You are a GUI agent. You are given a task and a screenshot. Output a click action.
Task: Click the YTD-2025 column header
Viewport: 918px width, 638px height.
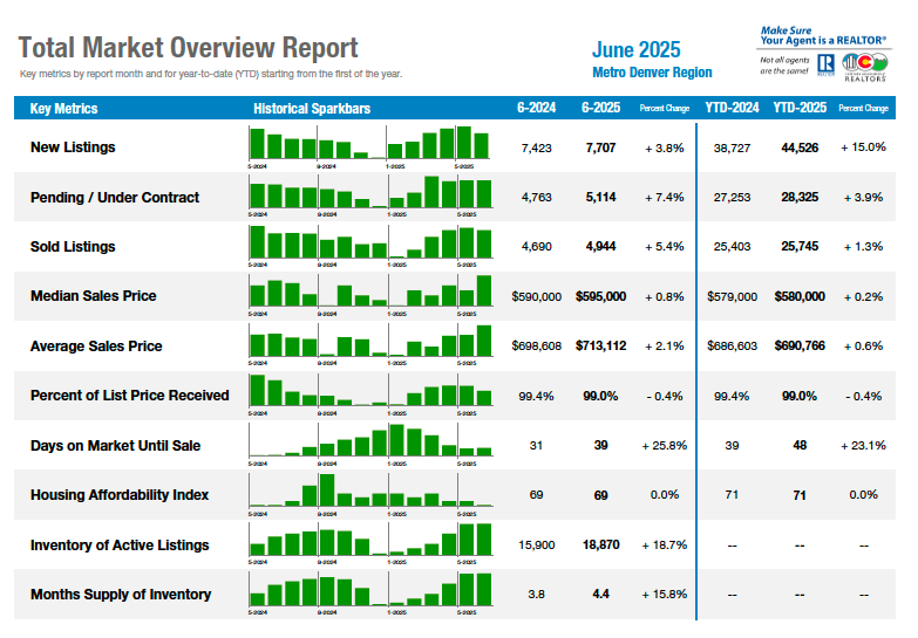[x=799, y=108]
